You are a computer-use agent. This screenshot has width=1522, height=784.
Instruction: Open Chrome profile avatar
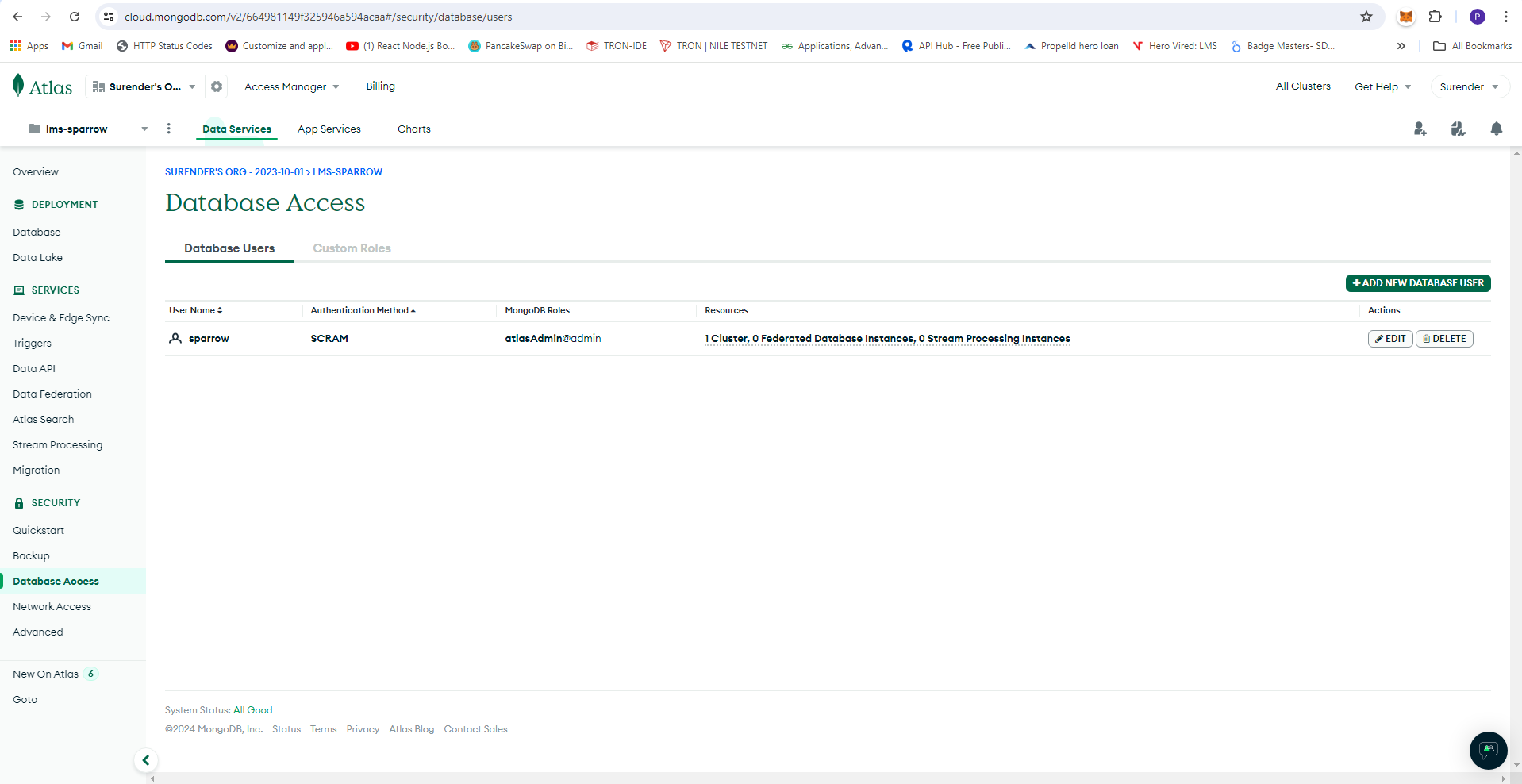[x=1478, y=17]
